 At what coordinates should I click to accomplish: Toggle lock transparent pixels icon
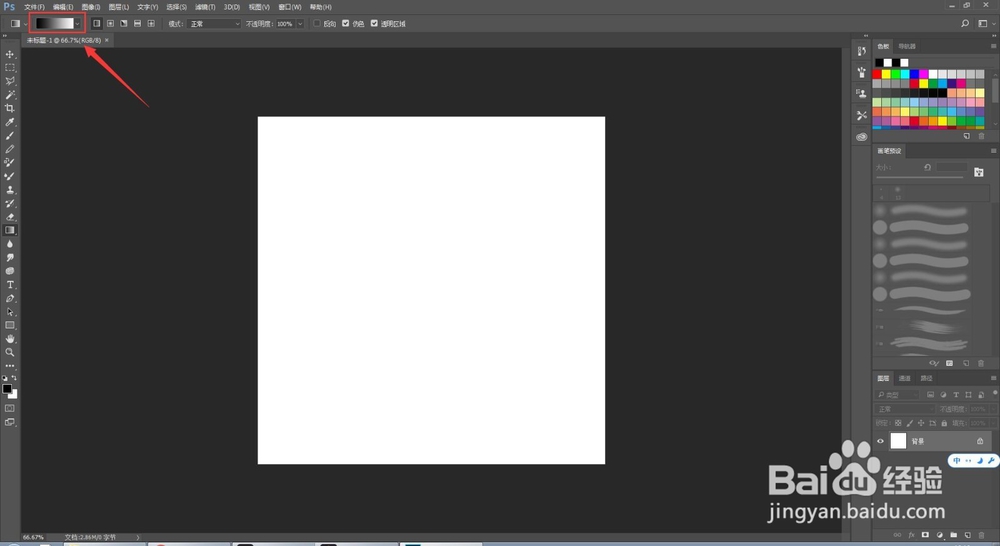[x=898, y=423]
